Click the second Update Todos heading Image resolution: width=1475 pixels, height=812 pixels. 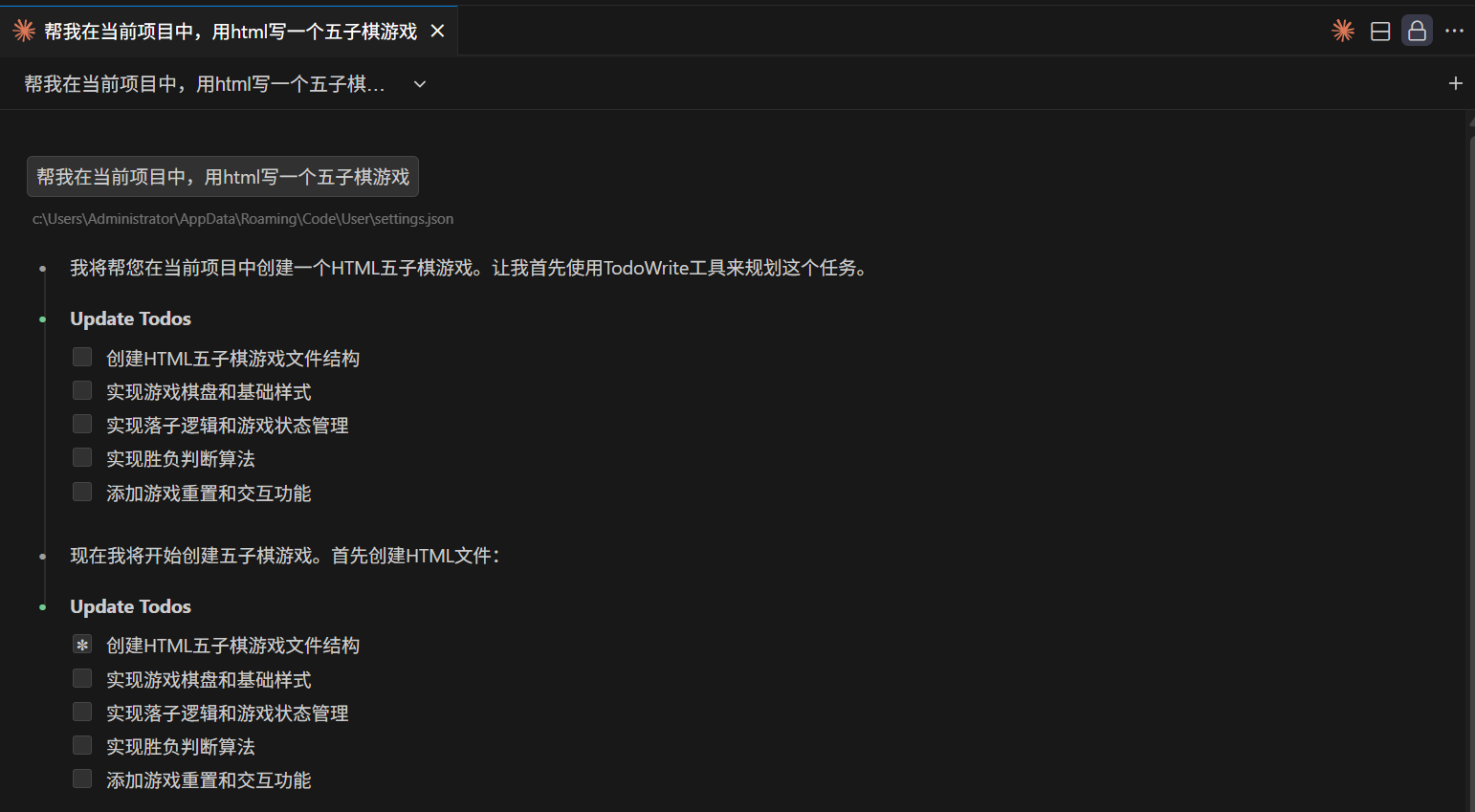[130, 606]
